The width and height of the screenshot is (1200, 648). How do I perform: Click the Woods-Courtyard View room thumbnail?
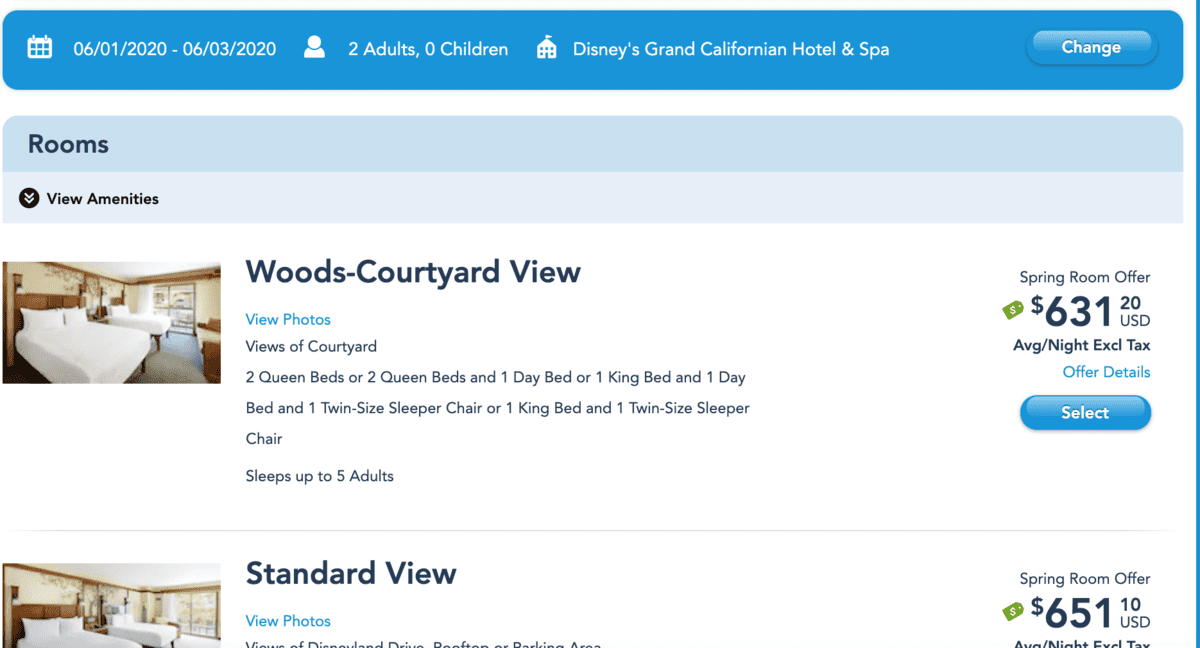pyautogui.click(x=112, y=323)
